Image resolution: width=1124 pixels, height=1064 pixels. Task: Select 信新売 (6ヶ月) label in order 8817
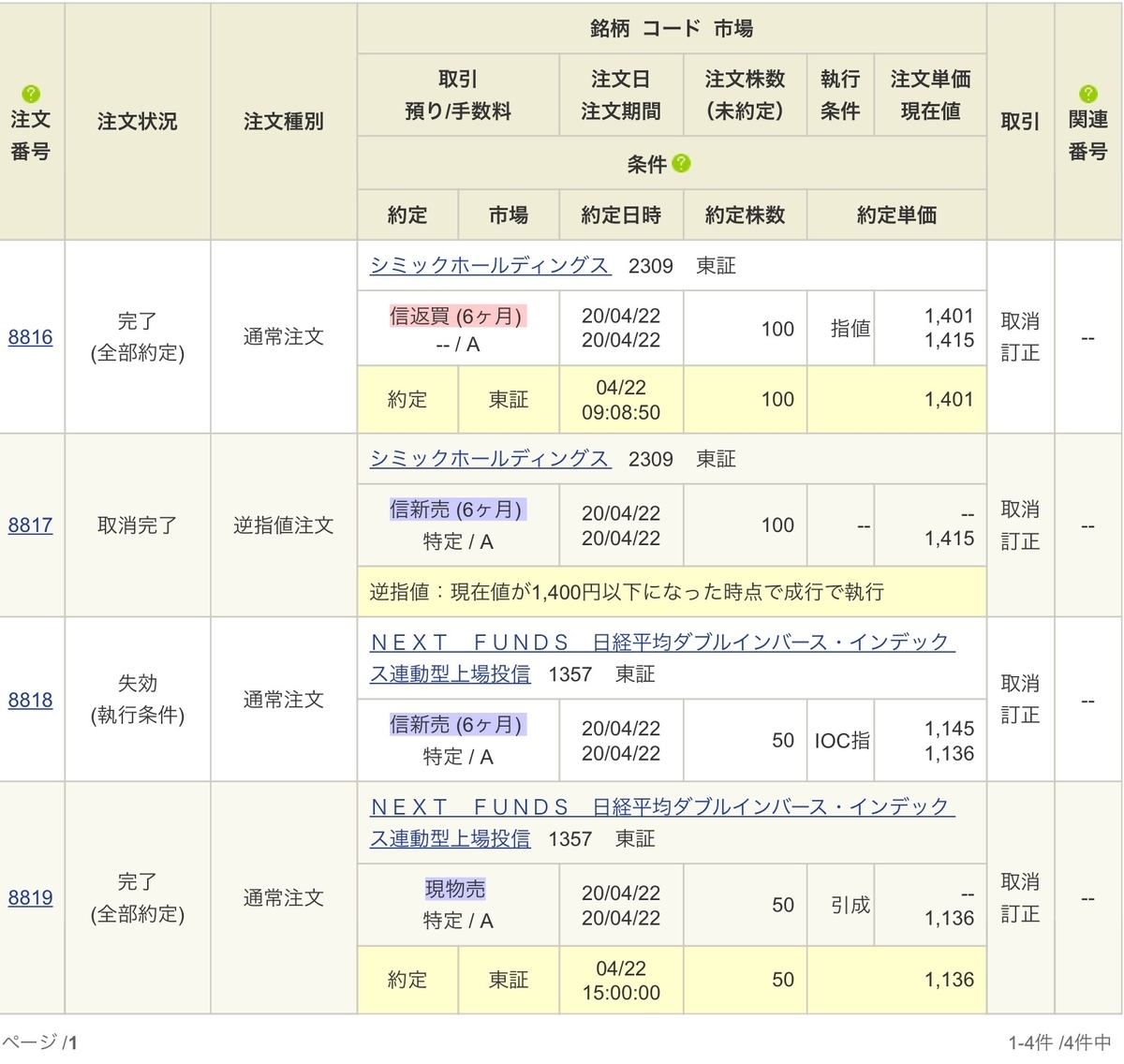point(457,510)
